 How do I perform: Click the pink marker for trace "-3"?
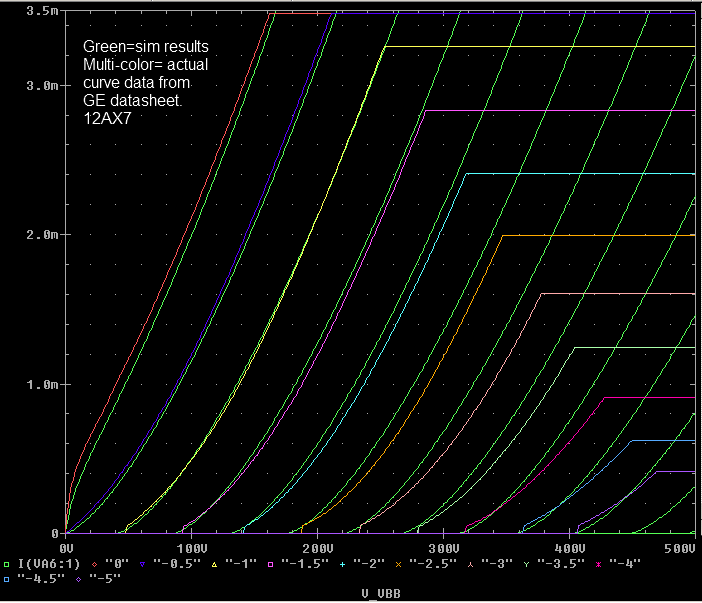point(470,565)
